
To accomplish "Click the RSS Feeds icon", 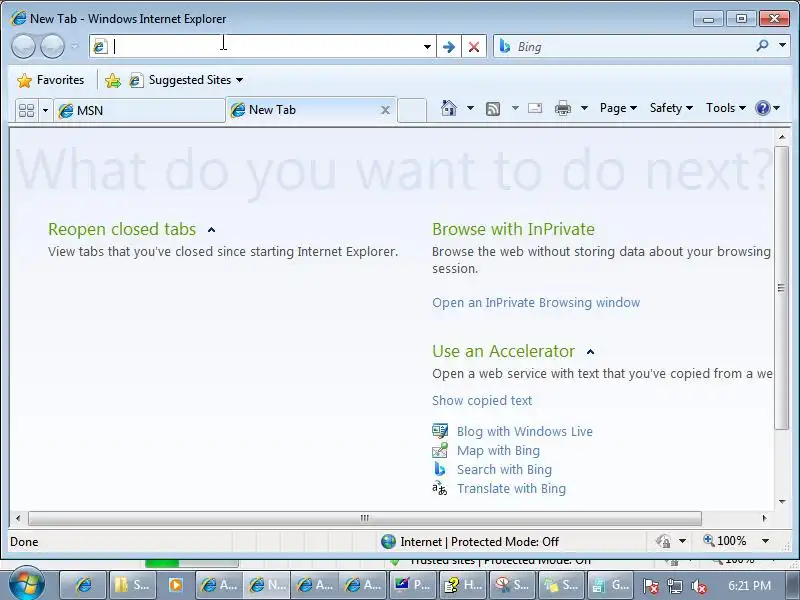I will point(493,108).
